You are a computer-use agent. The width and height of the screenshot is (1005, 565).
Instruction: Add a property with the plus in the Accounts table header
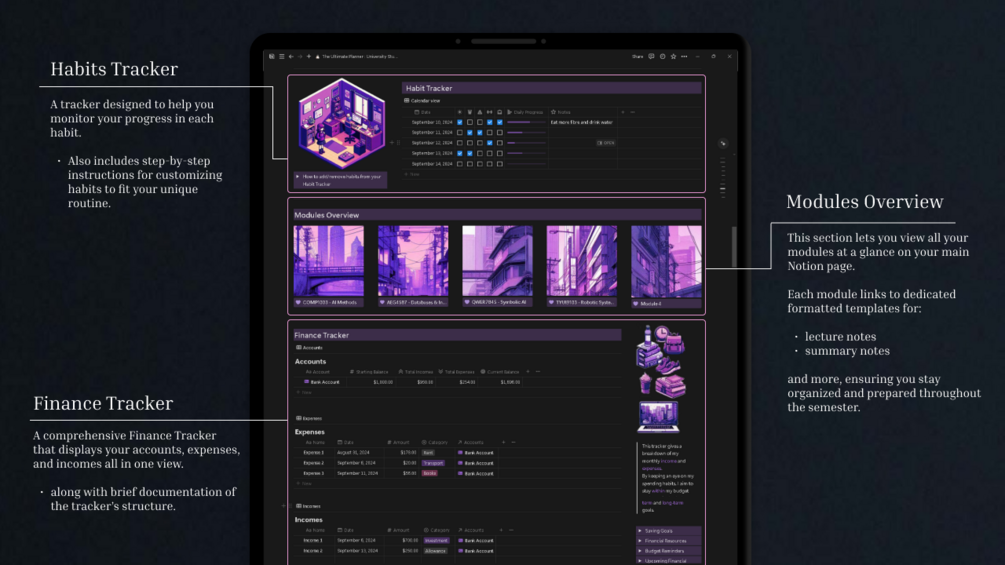[527, 372]
